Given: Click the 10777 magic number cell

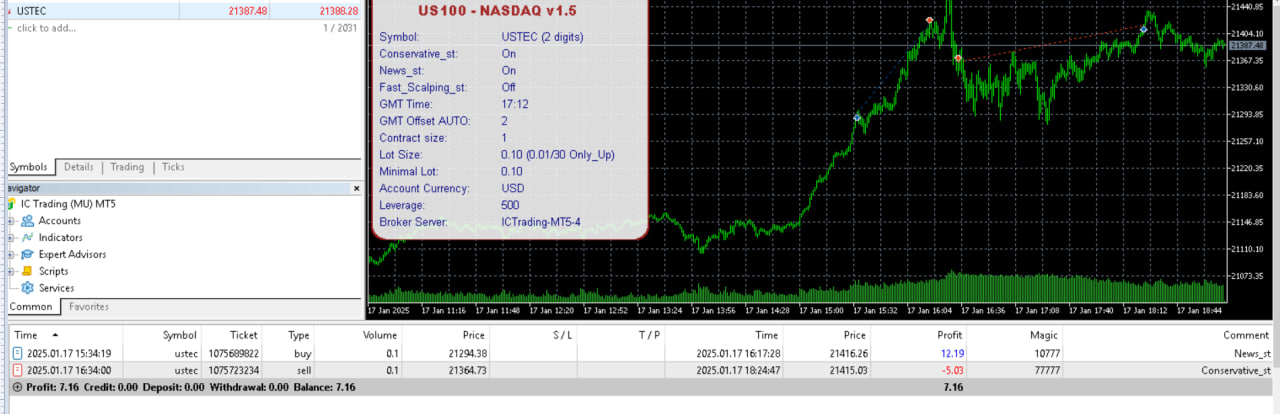Looking at the screenshot, I should pyautogui.click(x=1045, y=353).
